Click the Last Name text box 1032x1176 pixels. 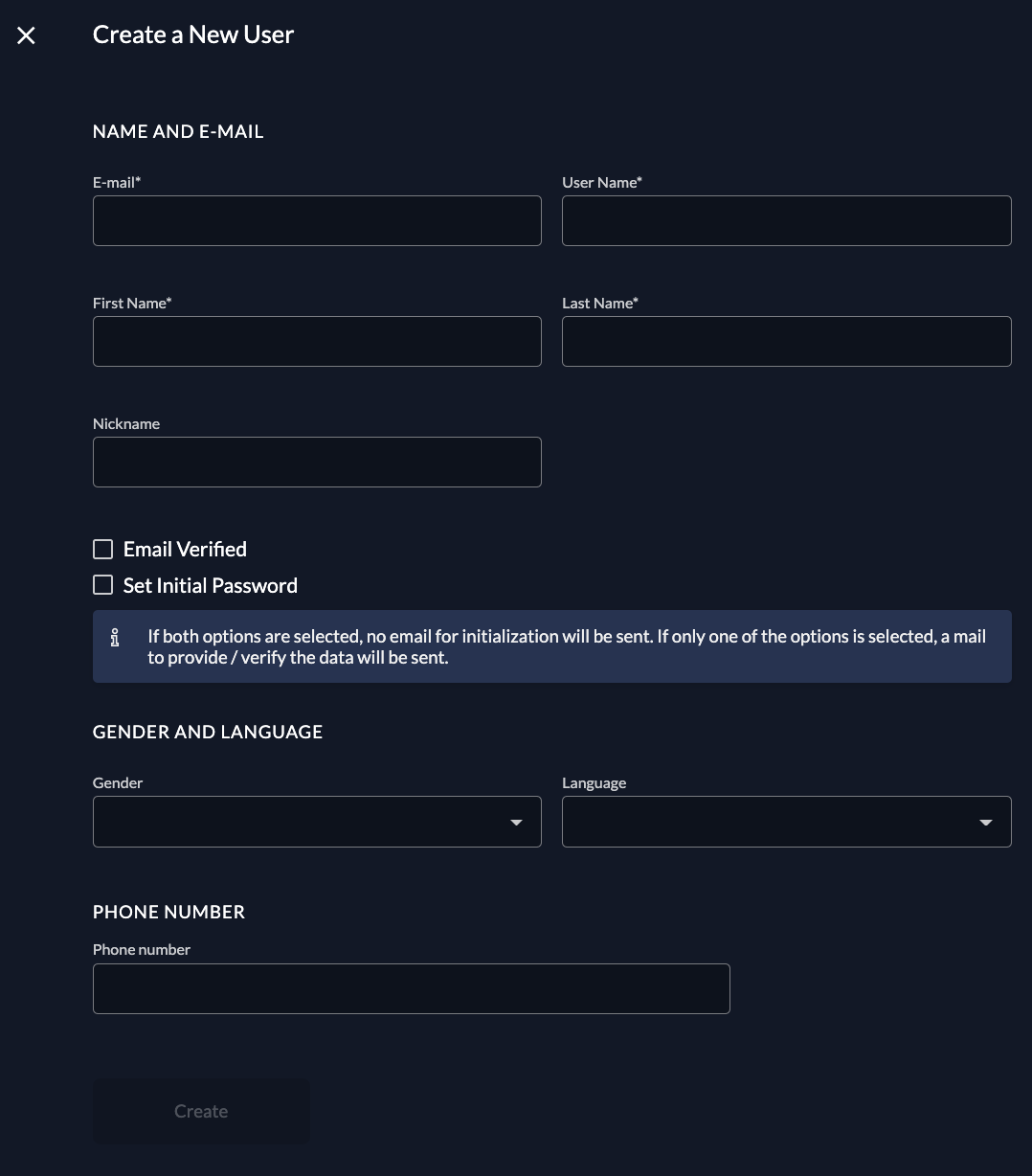click(786, 342)
